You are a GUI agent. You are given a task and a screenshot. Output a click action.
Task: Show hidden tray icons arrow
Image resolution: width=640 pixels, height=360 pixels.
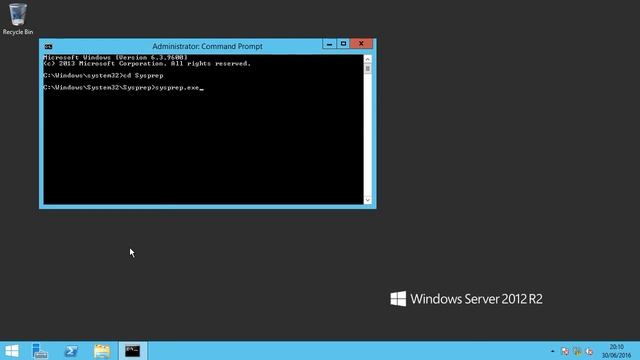[553, 351]
